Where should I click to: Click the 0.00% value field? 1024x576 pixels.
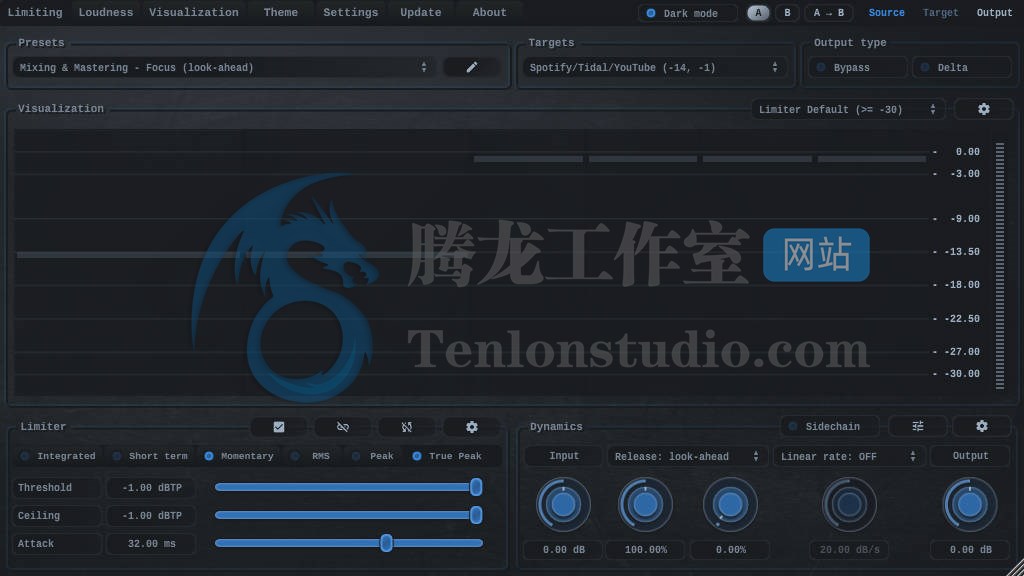(x=730, y=550)
